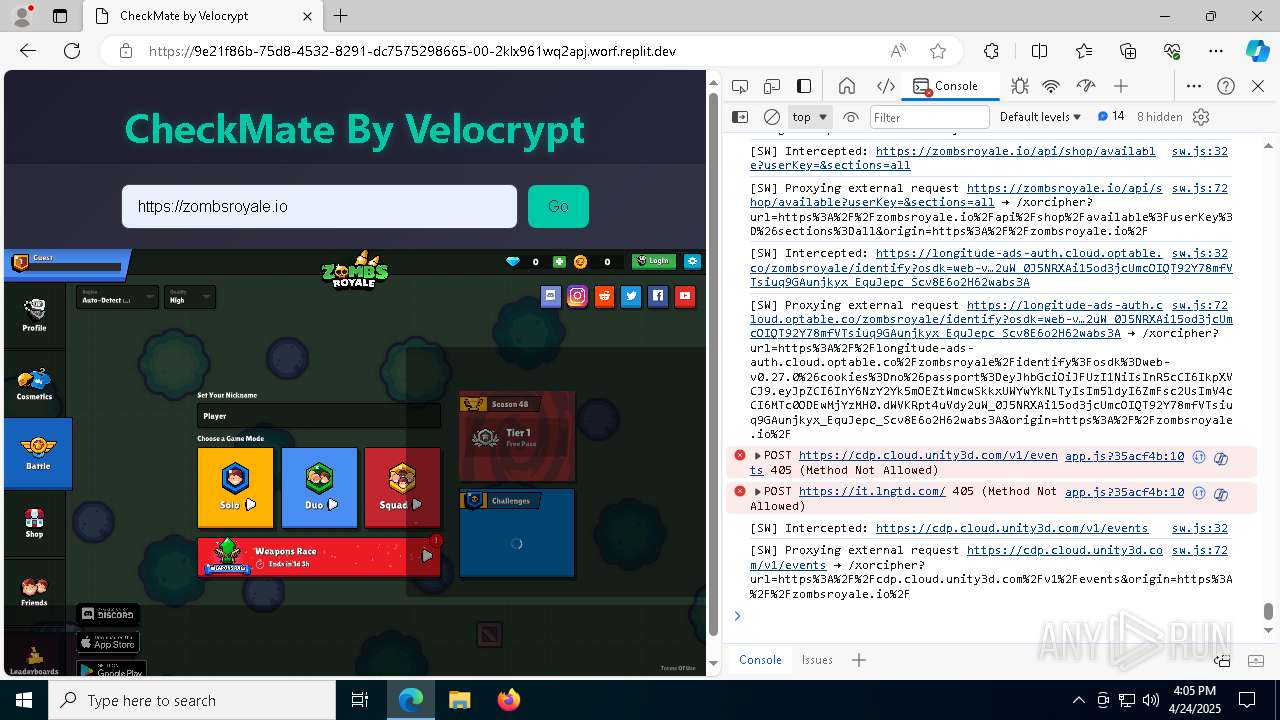Create a live expression eye icon

point(851,117)
